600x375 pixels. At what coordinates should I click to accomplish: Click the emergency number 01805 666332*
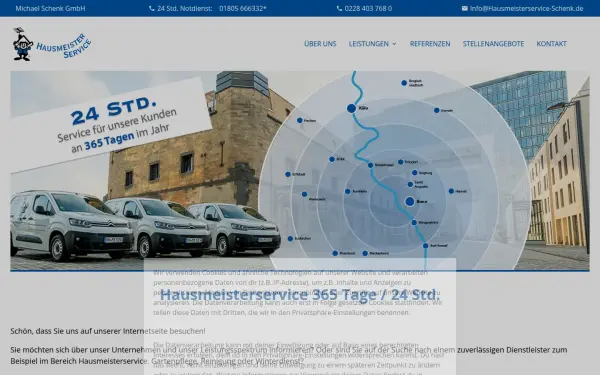click(x=243, y=8)
